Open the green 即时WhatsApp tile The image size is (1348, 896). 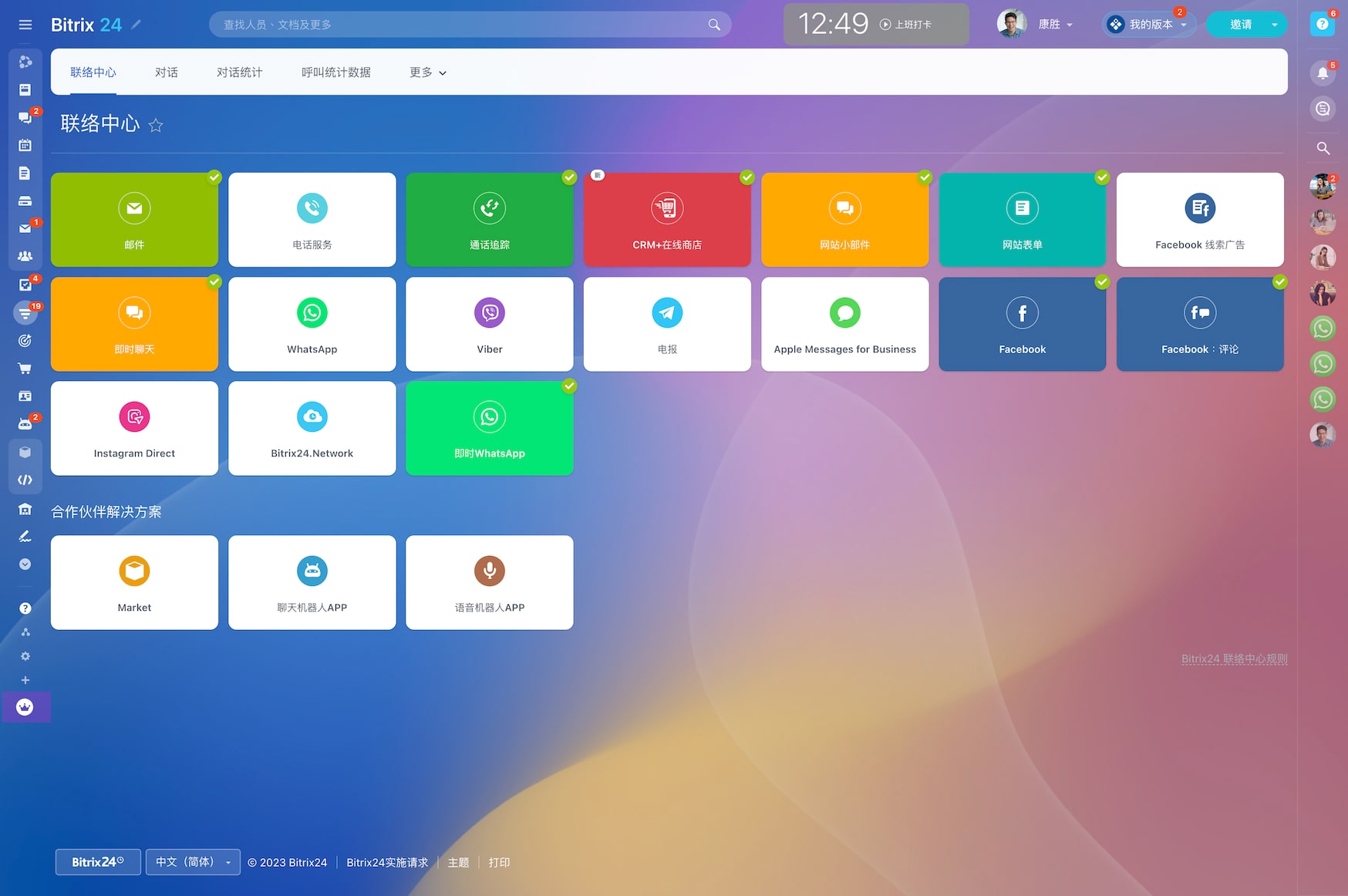click(490, 428)
